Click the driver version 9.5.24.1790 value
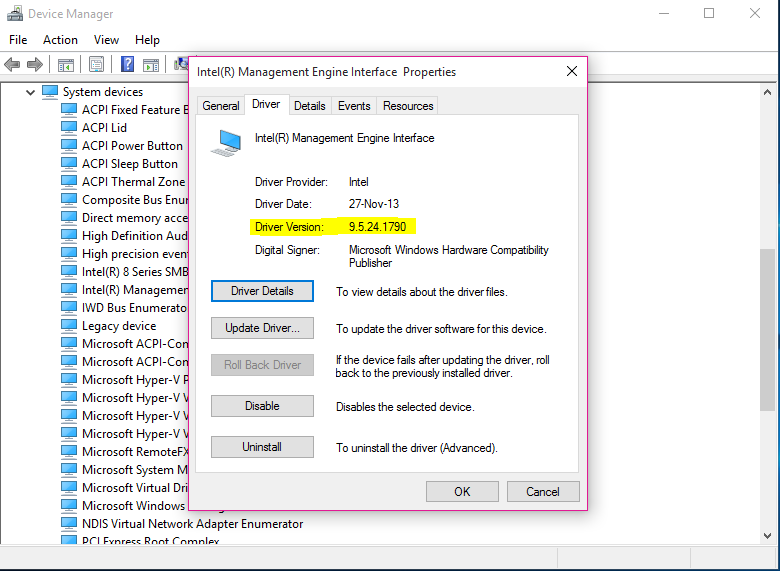Viewport: 780px width, 571px height. pos(378,227)
